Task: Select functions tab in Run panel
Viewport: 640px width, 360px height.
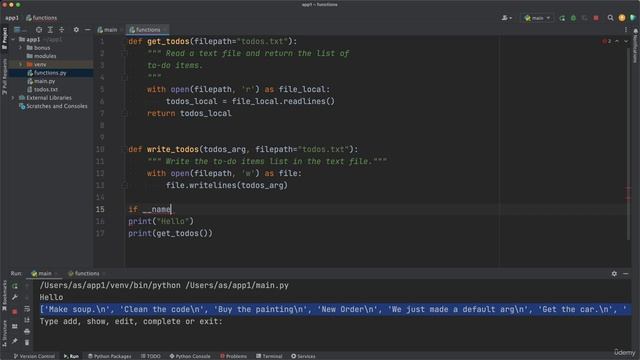Action: pos(84,273)
